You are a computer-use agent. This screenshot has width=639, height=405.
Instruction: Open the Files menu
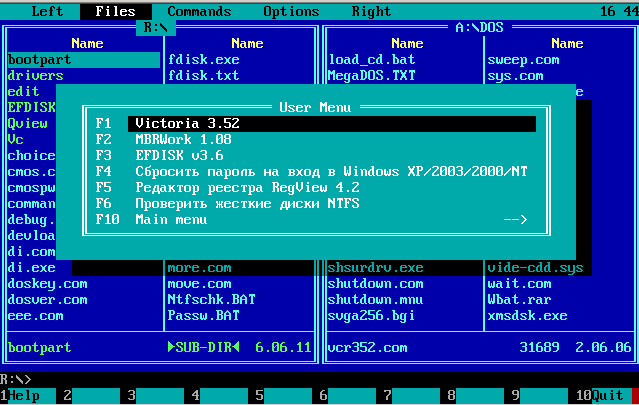(x=115, y=11)
